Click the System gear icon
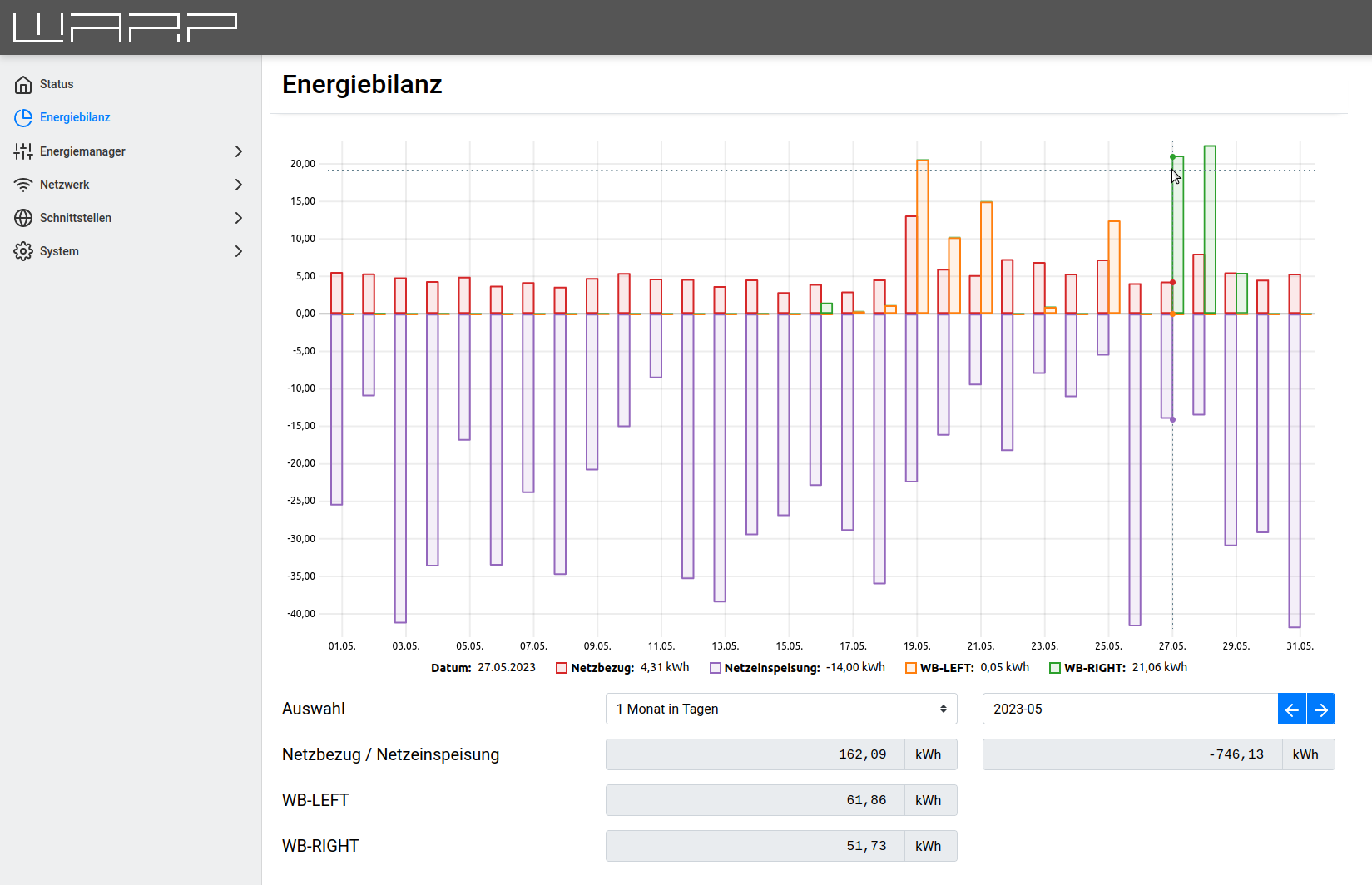The height and width of the screenshot is (885, 1372). (23, 251)
